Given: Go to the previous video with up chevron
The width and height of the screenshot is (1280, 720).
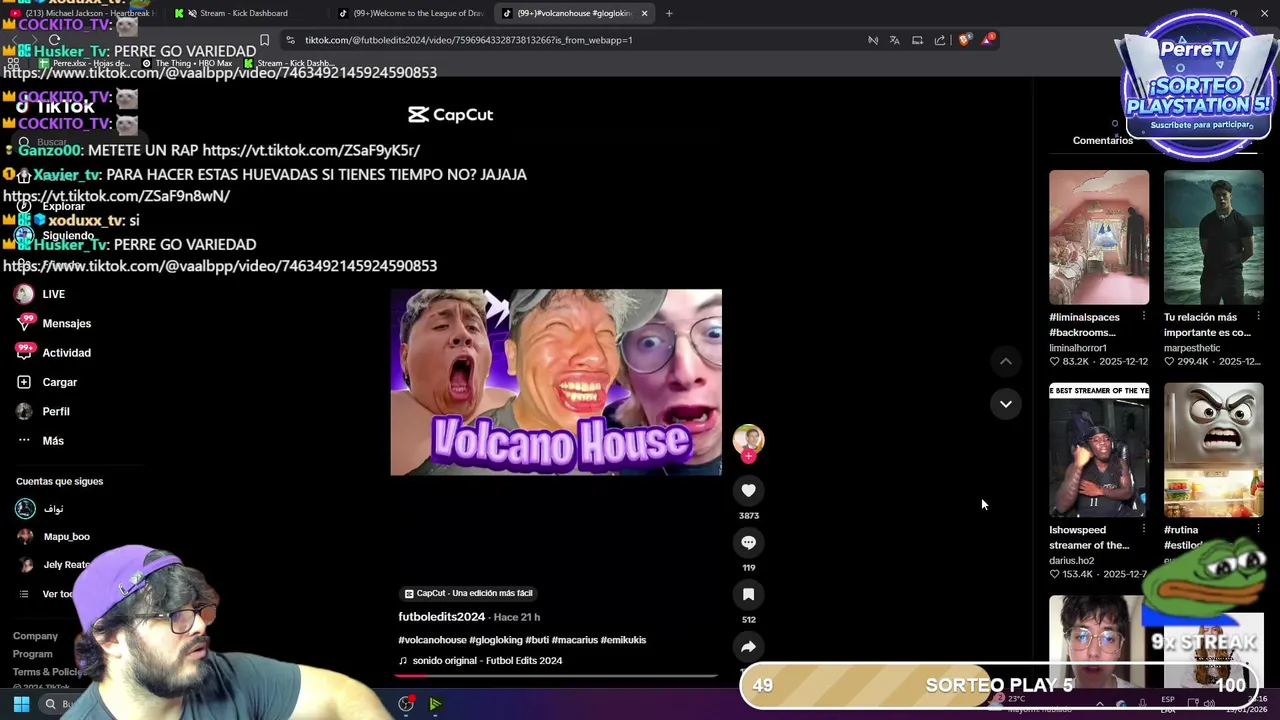Looking at the screenshot, I should click(1006, 361).
